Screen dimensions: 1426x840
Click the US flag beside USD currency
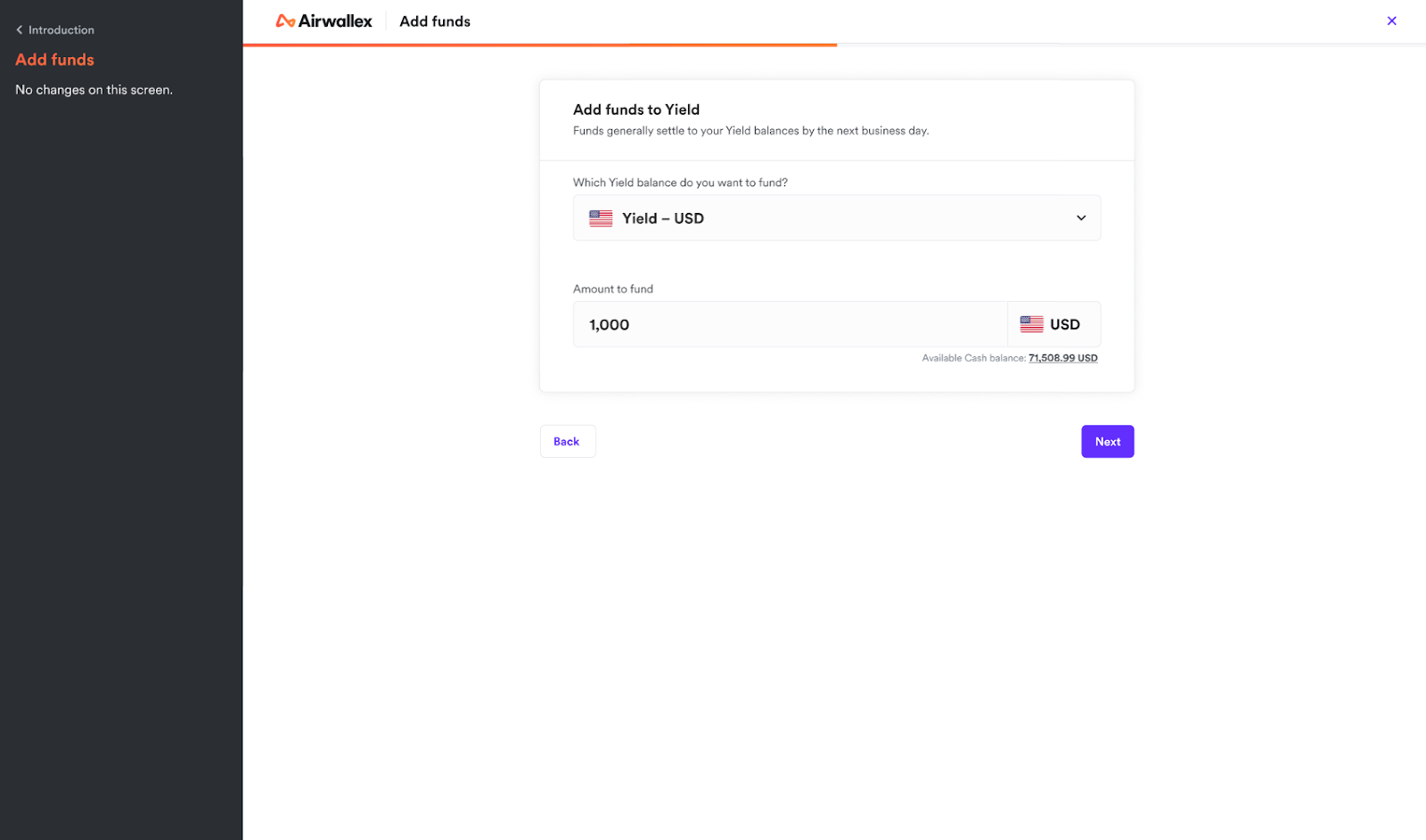1031,324
